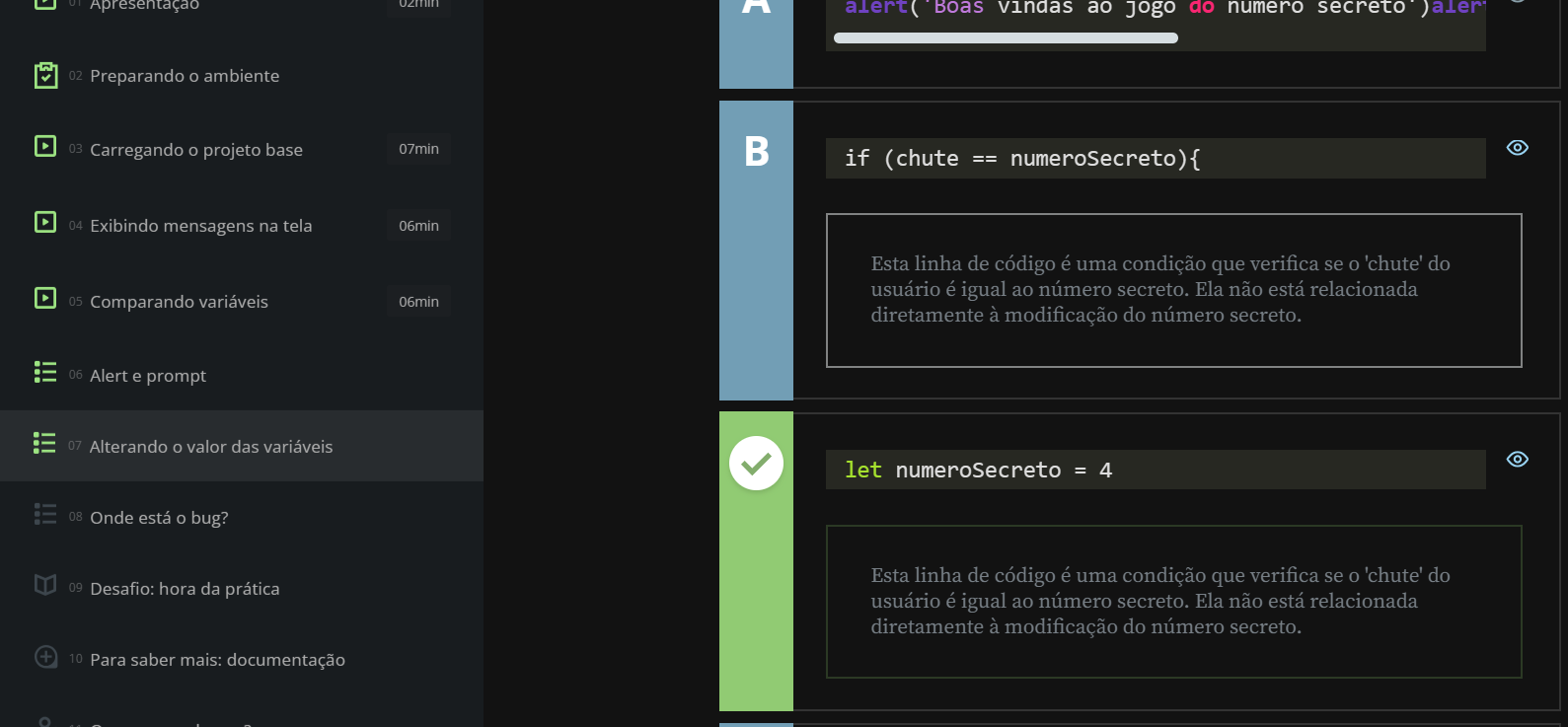Image resolution: width=1568 pixels, height=727 pixels.
Task: Click the list icon for Alert e prompt
Action: pyautogui.click(x=45, y=372)
